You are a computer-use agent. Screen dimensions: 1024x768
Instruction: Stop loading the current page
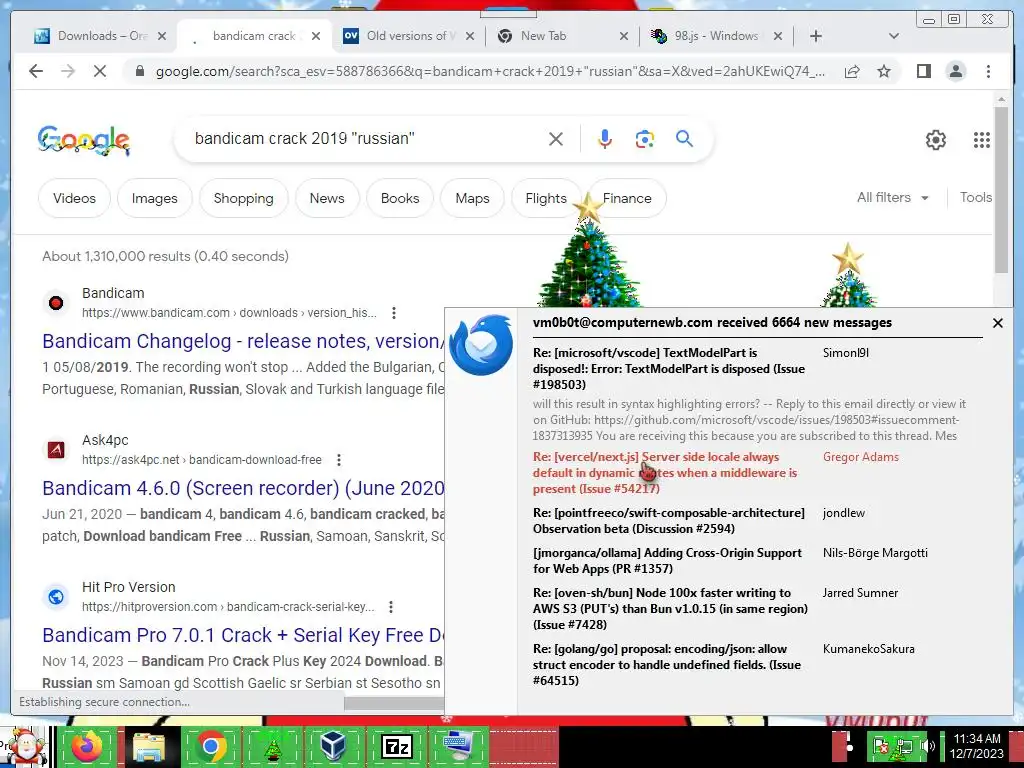100,71
